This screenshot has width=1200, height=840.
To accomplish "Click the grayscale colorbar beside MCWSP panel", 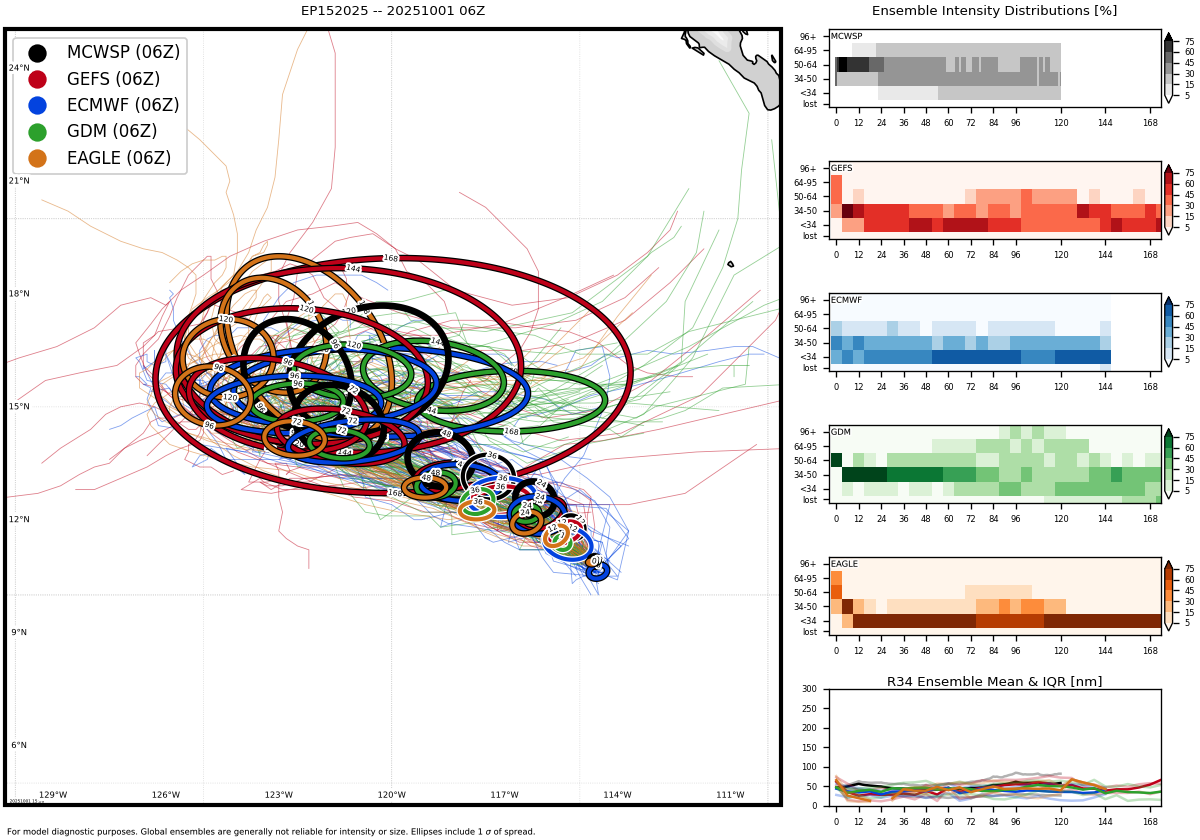I will pyautogui.click(x=1168, y=68).
